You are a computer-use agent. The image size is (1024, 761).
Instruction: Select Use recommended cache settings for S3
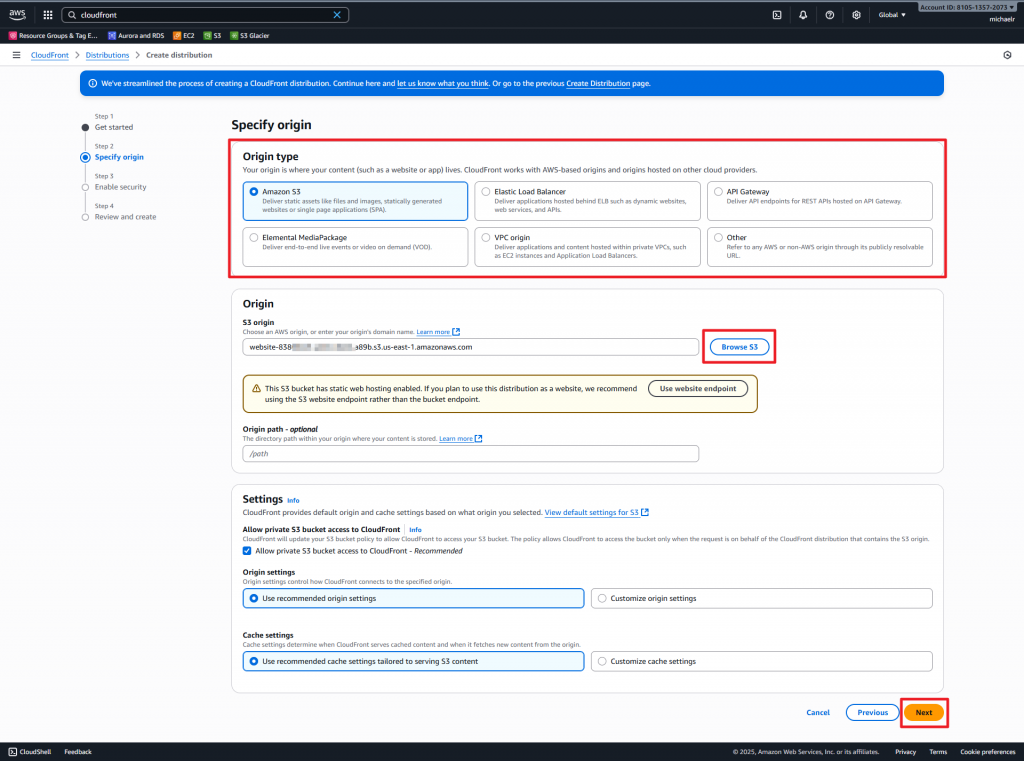(413, 661)
